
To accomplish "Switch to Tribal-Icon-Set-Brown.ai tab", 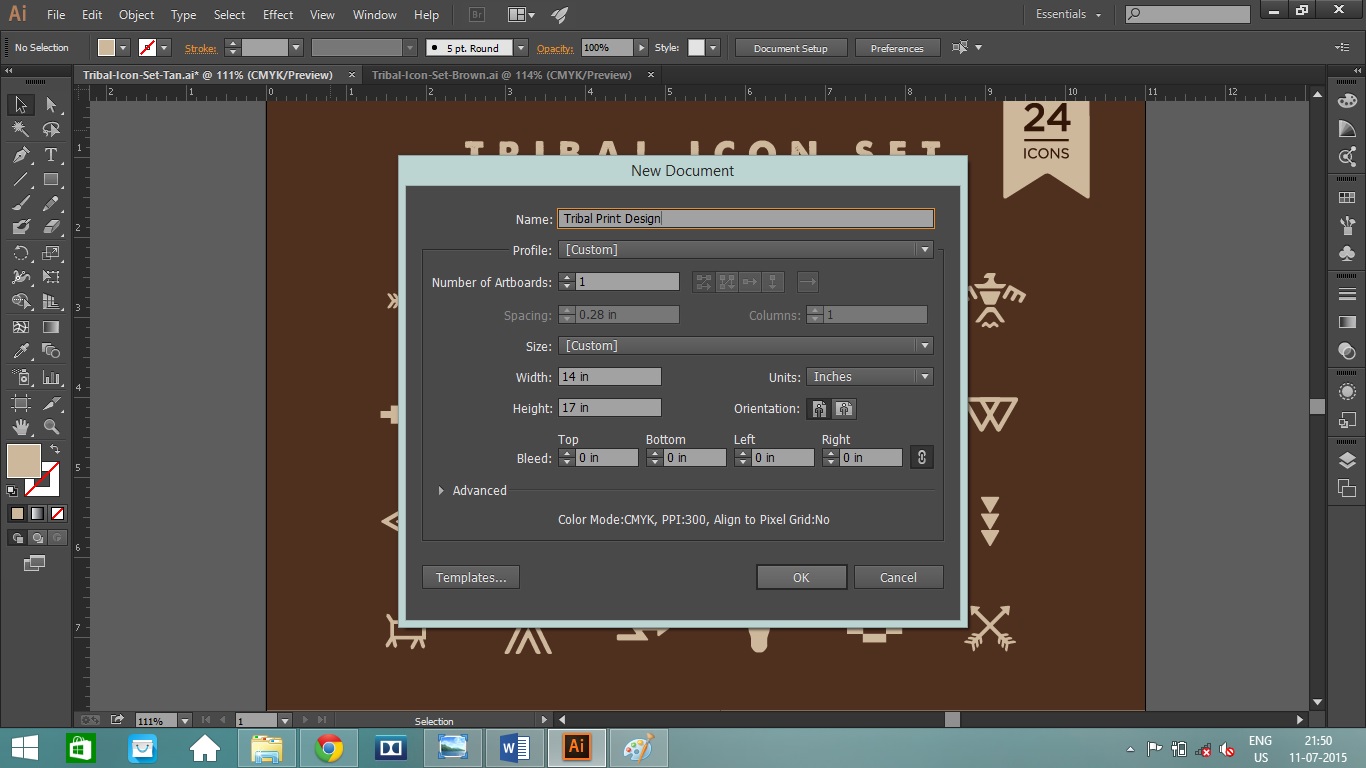I will pos(502,75).
